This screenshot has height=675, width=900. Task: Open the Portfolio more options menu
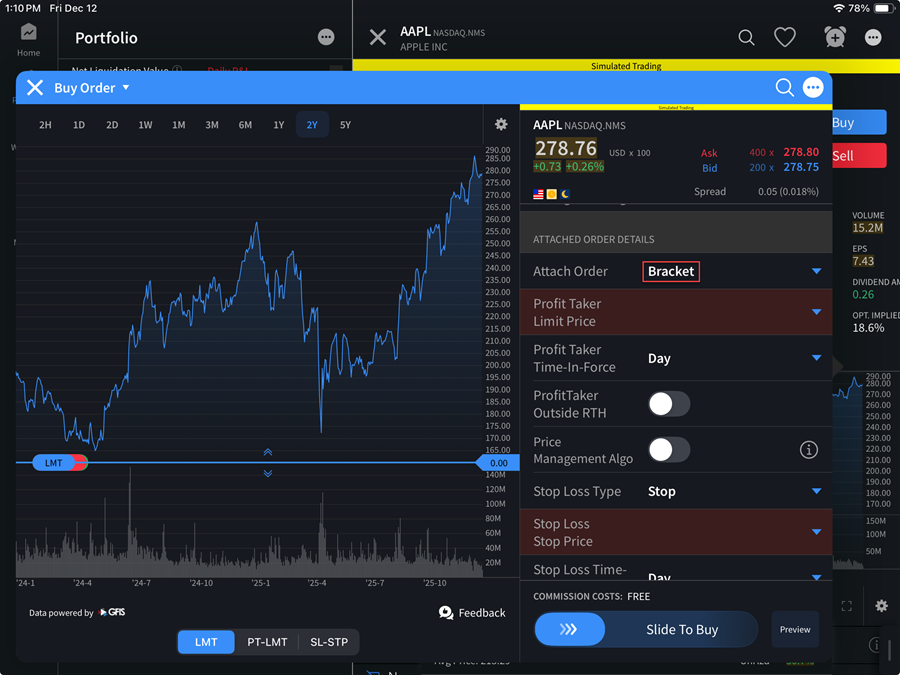coord(326,37)
